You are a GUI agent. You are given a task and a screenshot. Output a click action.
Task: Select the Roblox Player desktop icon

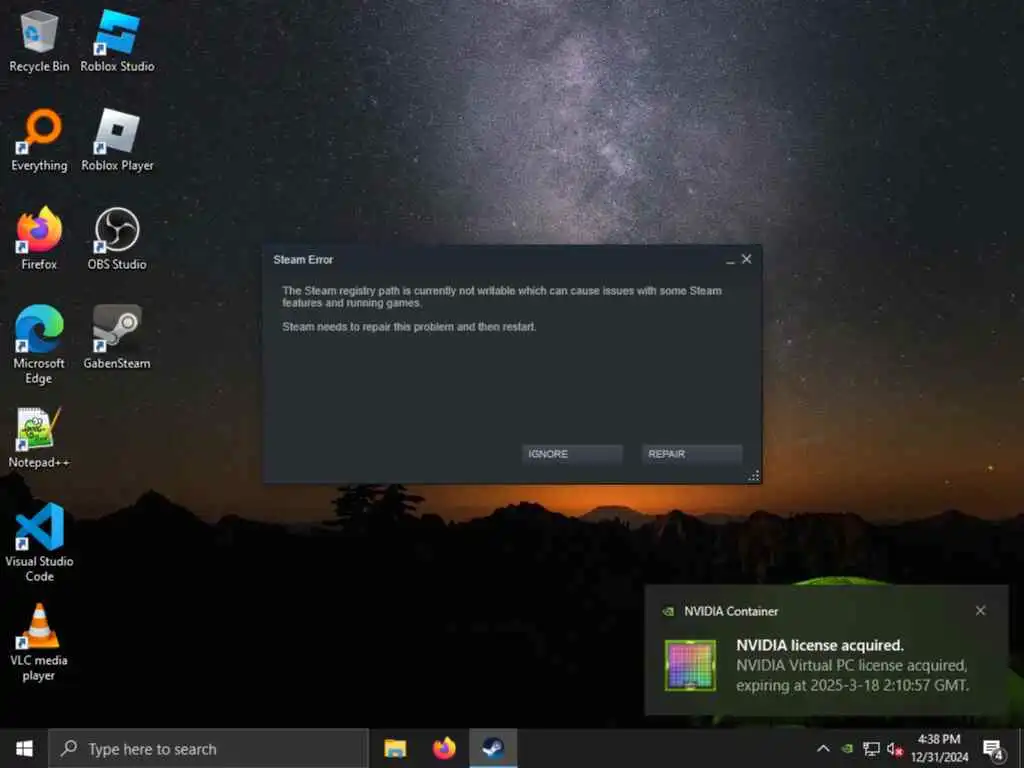pyautogui.click(x=117, y=140)
